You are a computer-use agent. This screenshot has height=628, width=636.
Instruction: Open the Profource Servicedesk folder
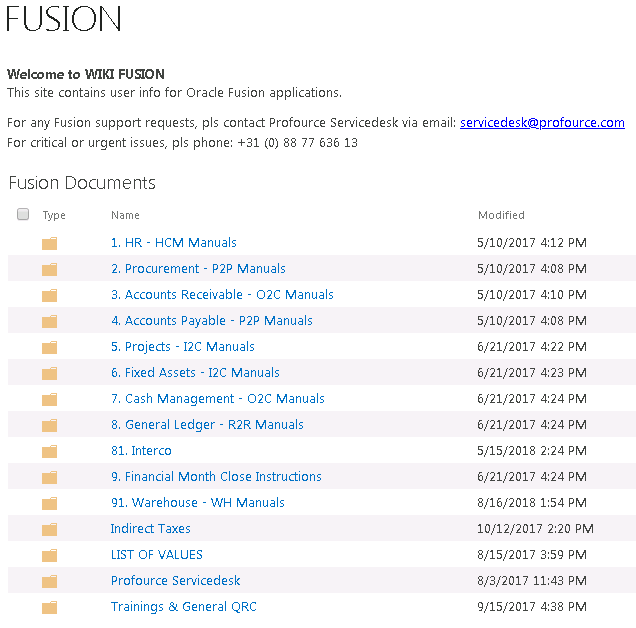(175, 580)
